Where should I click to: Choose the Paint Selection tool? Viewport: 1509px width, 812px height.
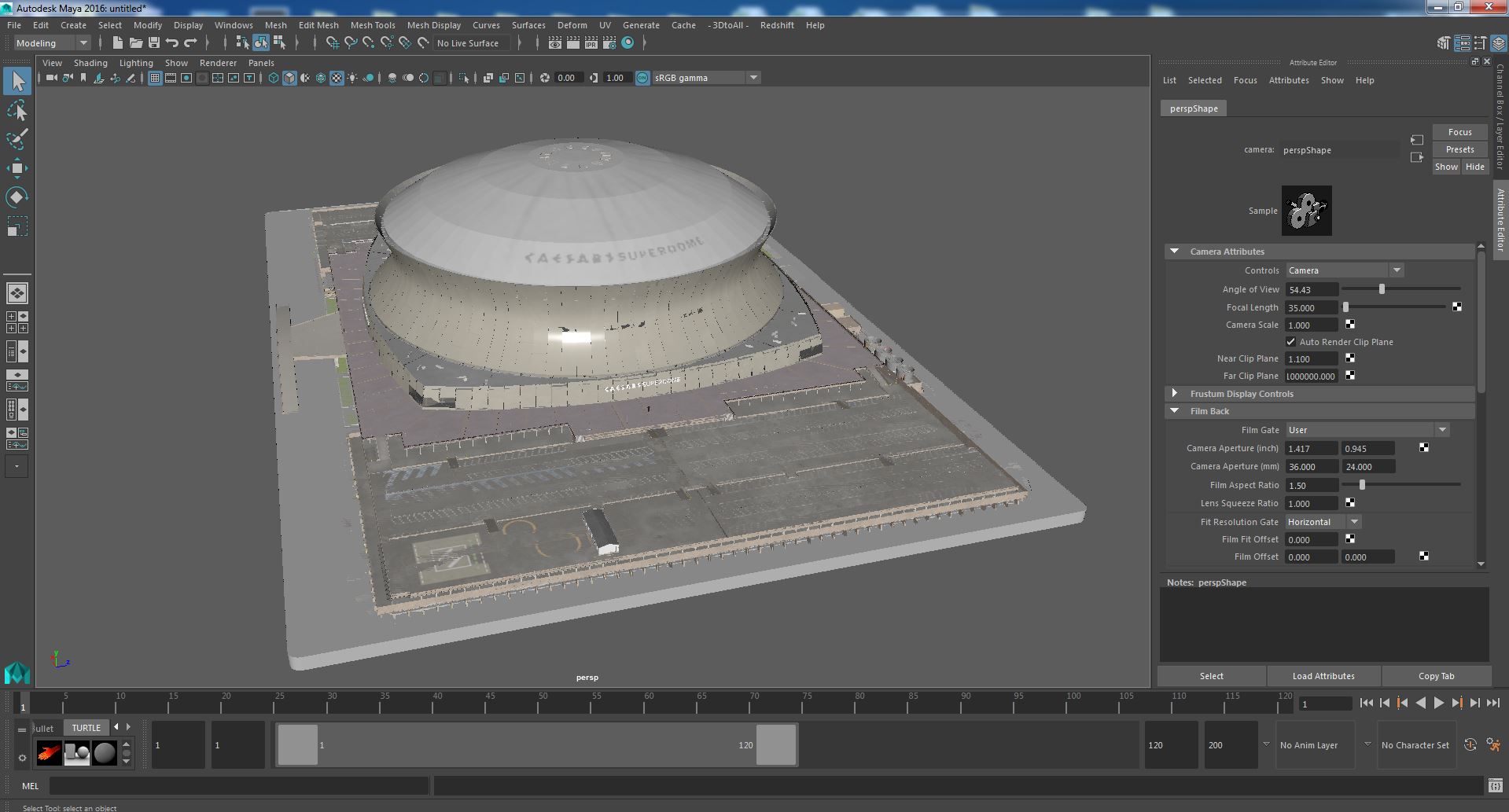17,139
